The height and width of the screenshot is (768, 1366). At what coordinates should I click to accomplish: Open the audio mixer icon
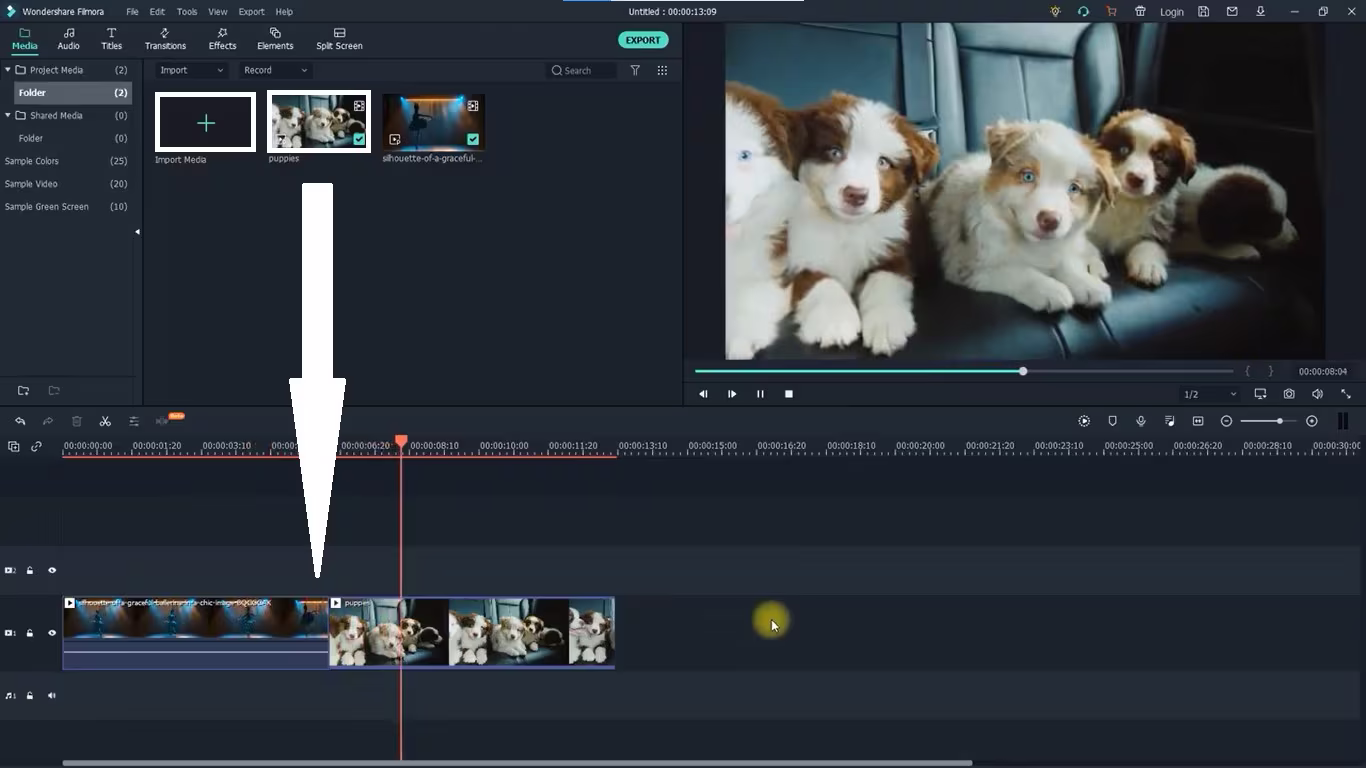click(x=1170, y=421)
